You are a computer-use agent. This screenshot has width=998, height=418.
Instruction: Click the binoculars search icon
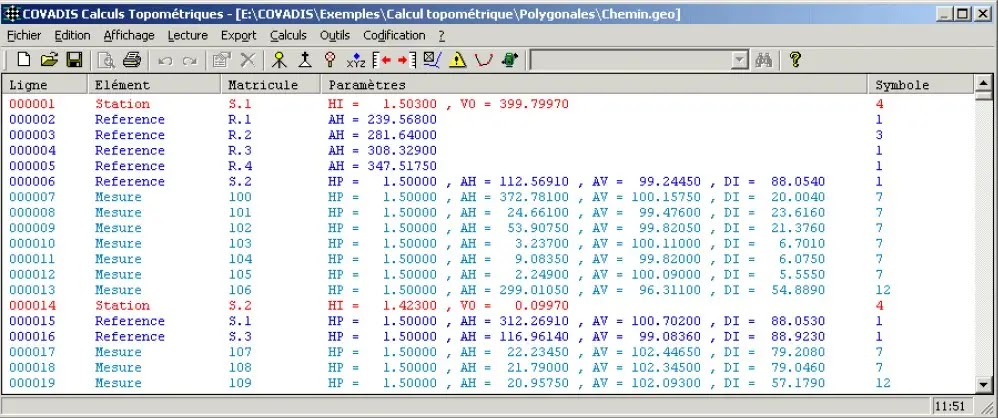[763, 60]
